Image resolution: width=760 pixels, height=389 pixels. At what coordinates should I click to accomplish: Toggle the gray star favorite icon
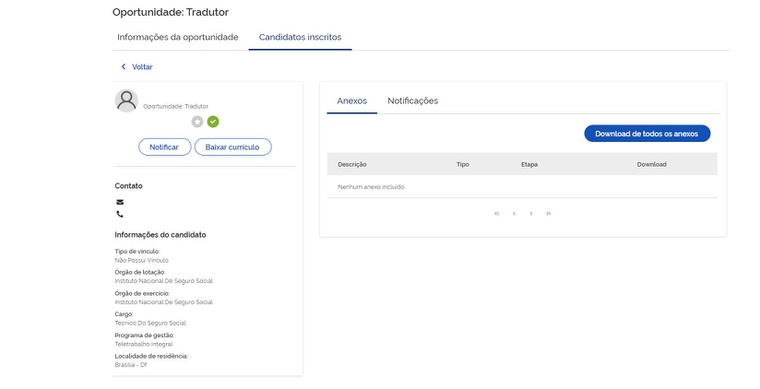(x=197, y=122)
